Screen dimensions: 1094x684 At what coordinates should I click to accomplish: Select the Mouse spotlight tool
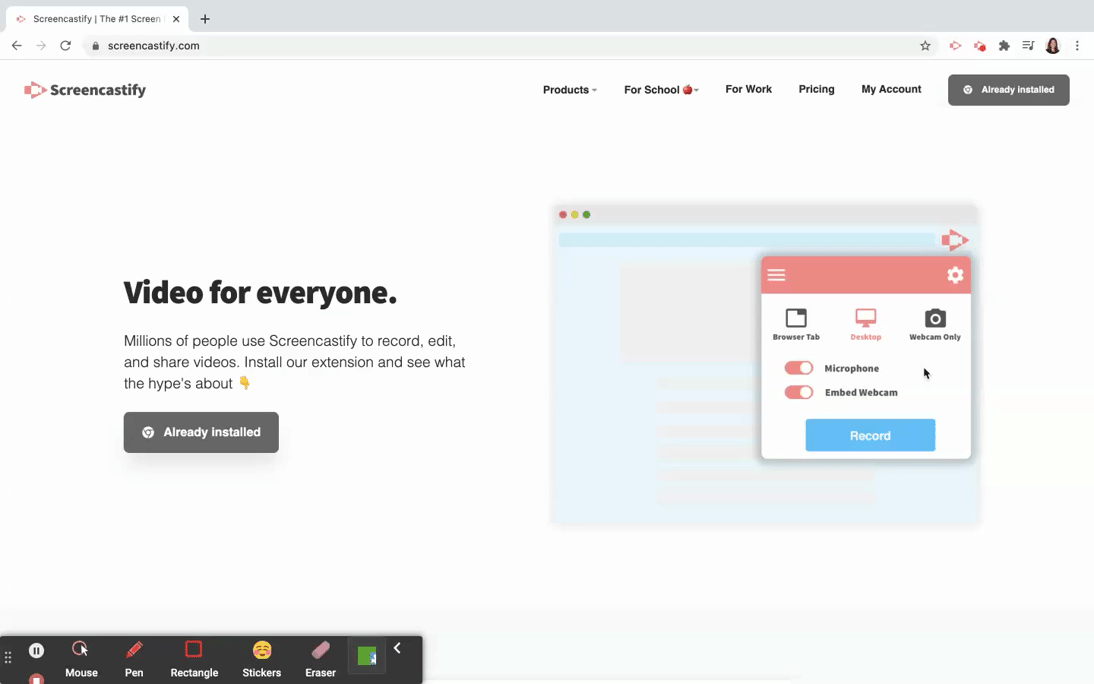pyautogui.click(x=81, y=660)
